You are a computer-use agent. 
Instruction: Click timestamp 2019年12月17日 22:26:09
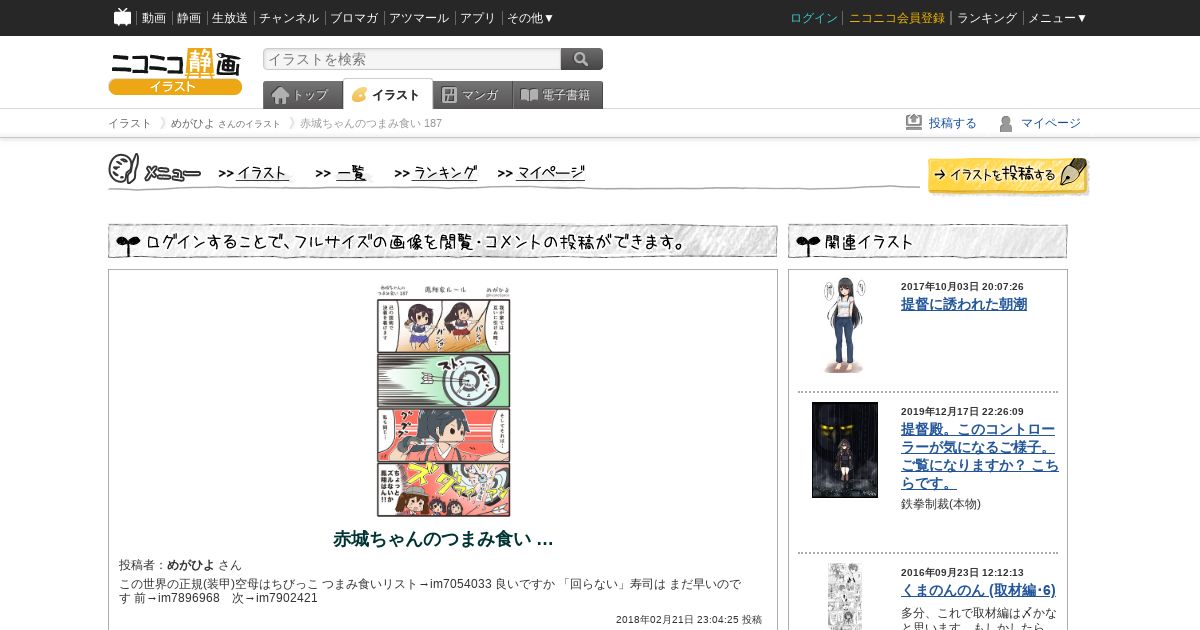pos(962,412)
